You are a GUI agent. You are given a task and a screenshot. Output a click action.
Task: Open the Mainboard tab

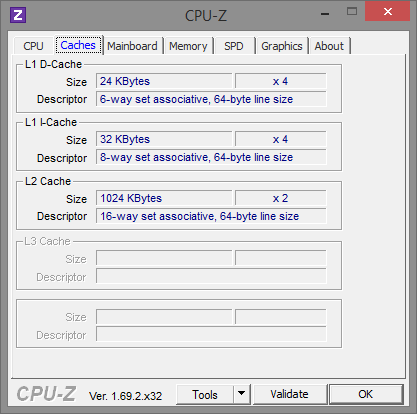(132, 46)
